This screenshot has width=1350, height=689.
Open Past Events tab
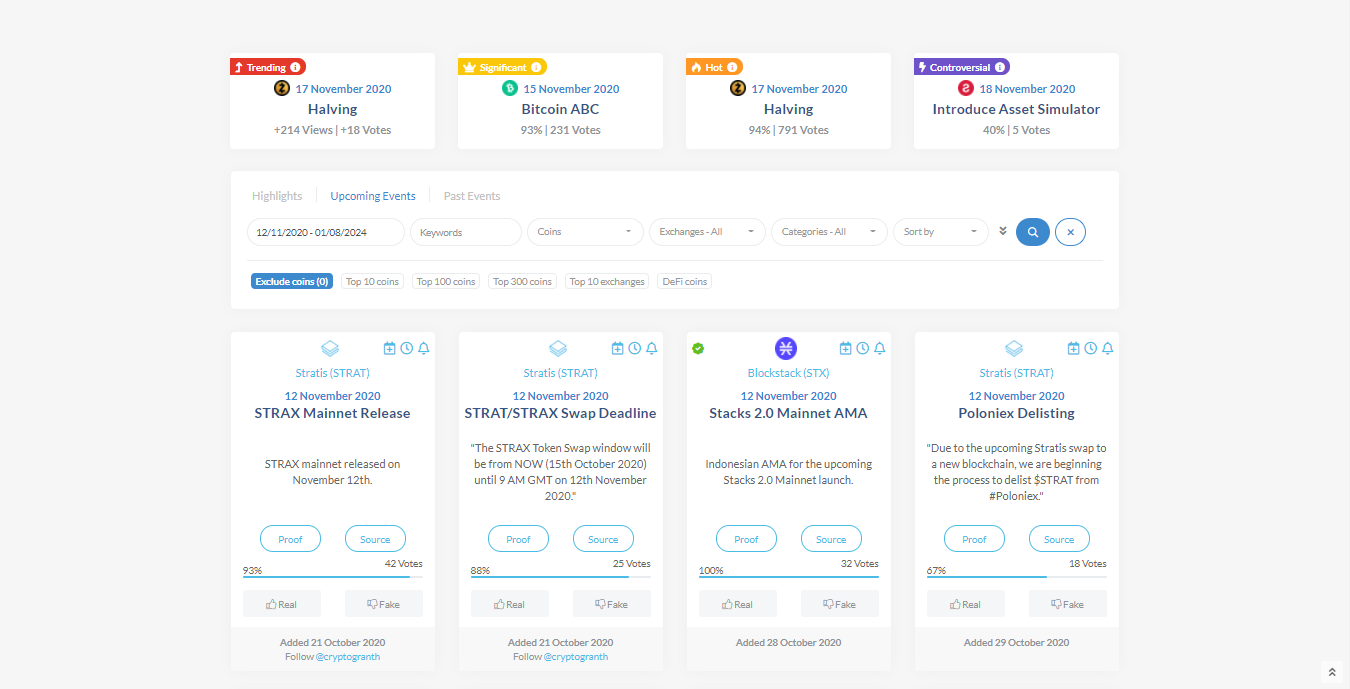[472, 196]
